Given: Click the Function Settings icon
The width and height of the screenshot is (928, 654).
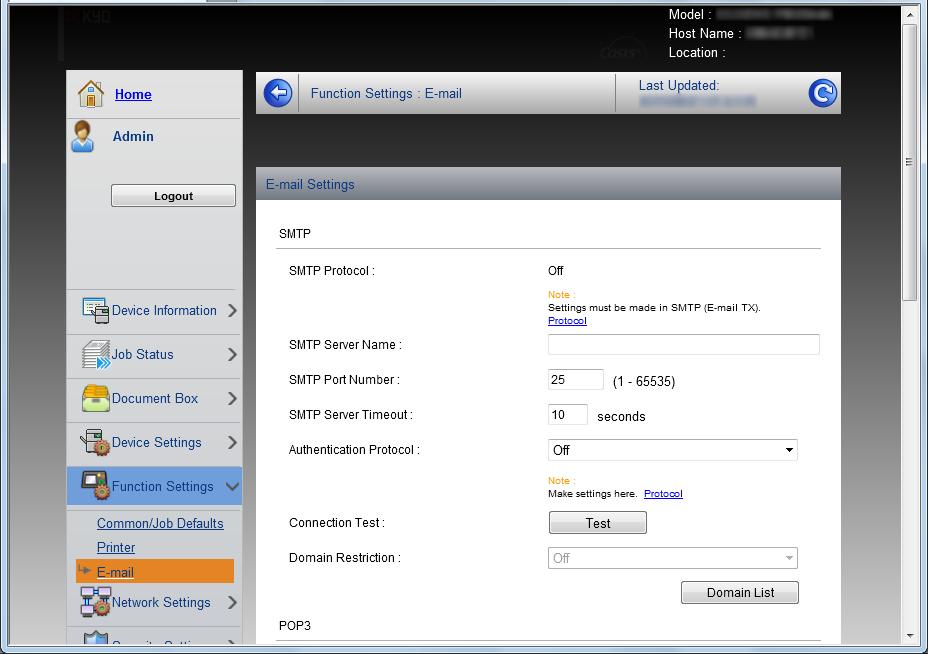Looking at the screenshot, I should [95, 486].
